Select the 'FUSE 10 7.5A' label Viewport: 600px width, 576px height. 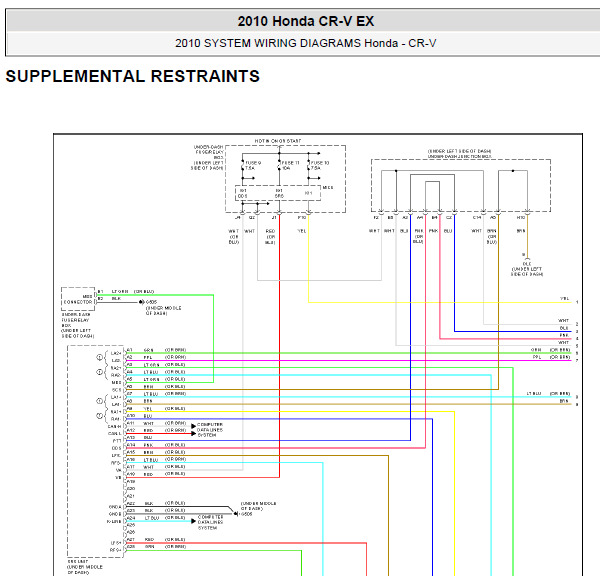pyautogui.click(x=320, y=165)
